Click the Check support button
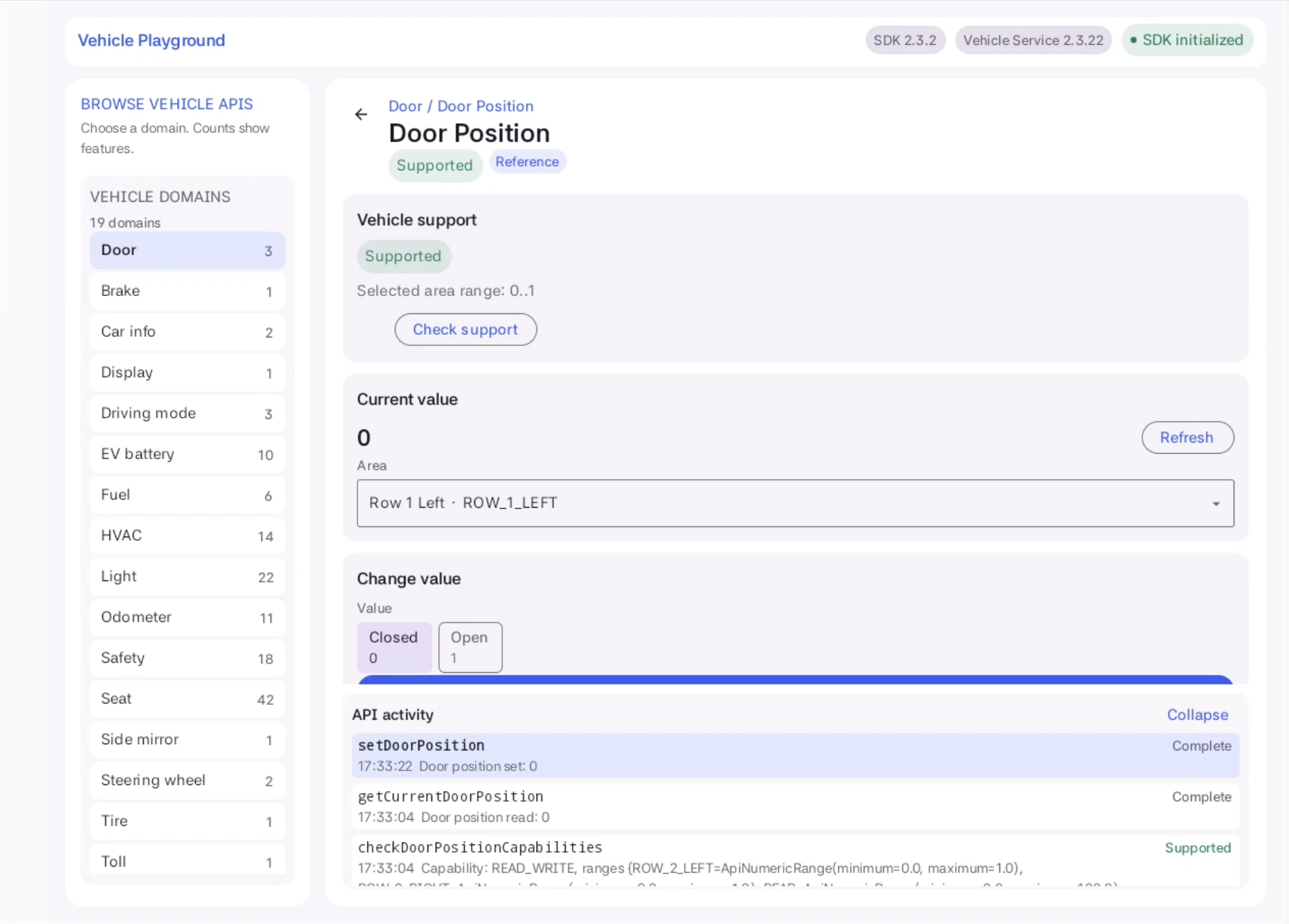The height and width of the screenshot is (924, 1289). point(465,329)
